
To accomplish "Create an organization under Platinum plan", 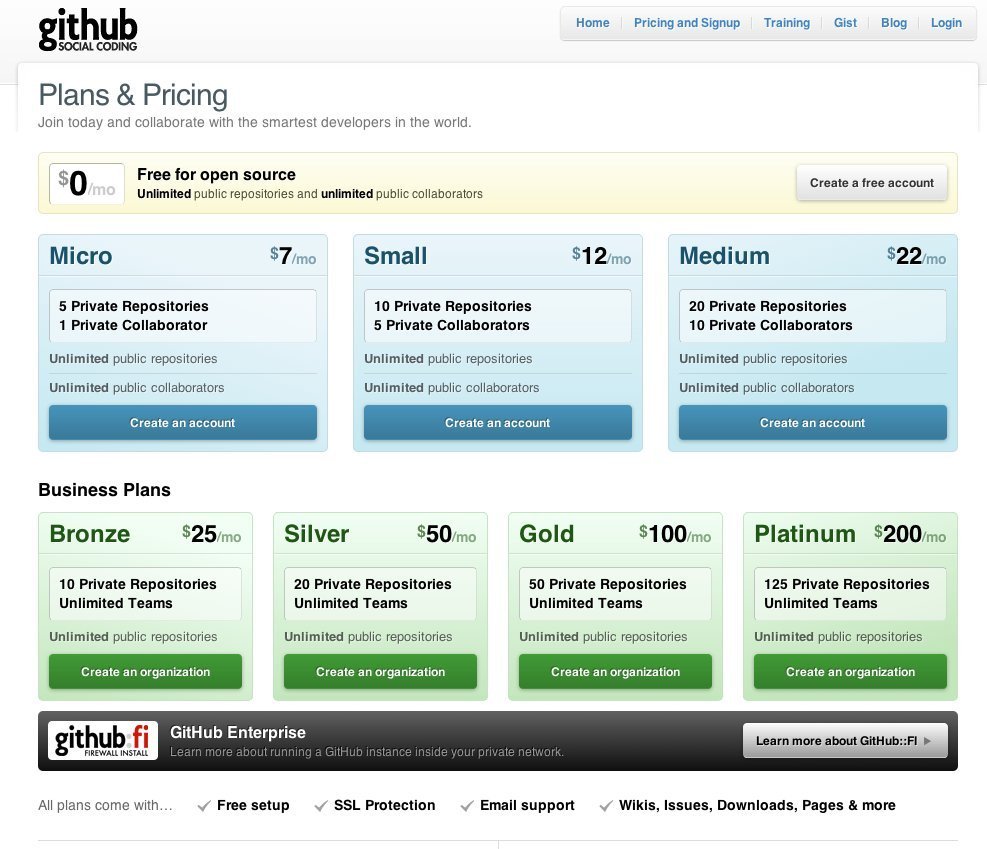I will pos(850,672).
